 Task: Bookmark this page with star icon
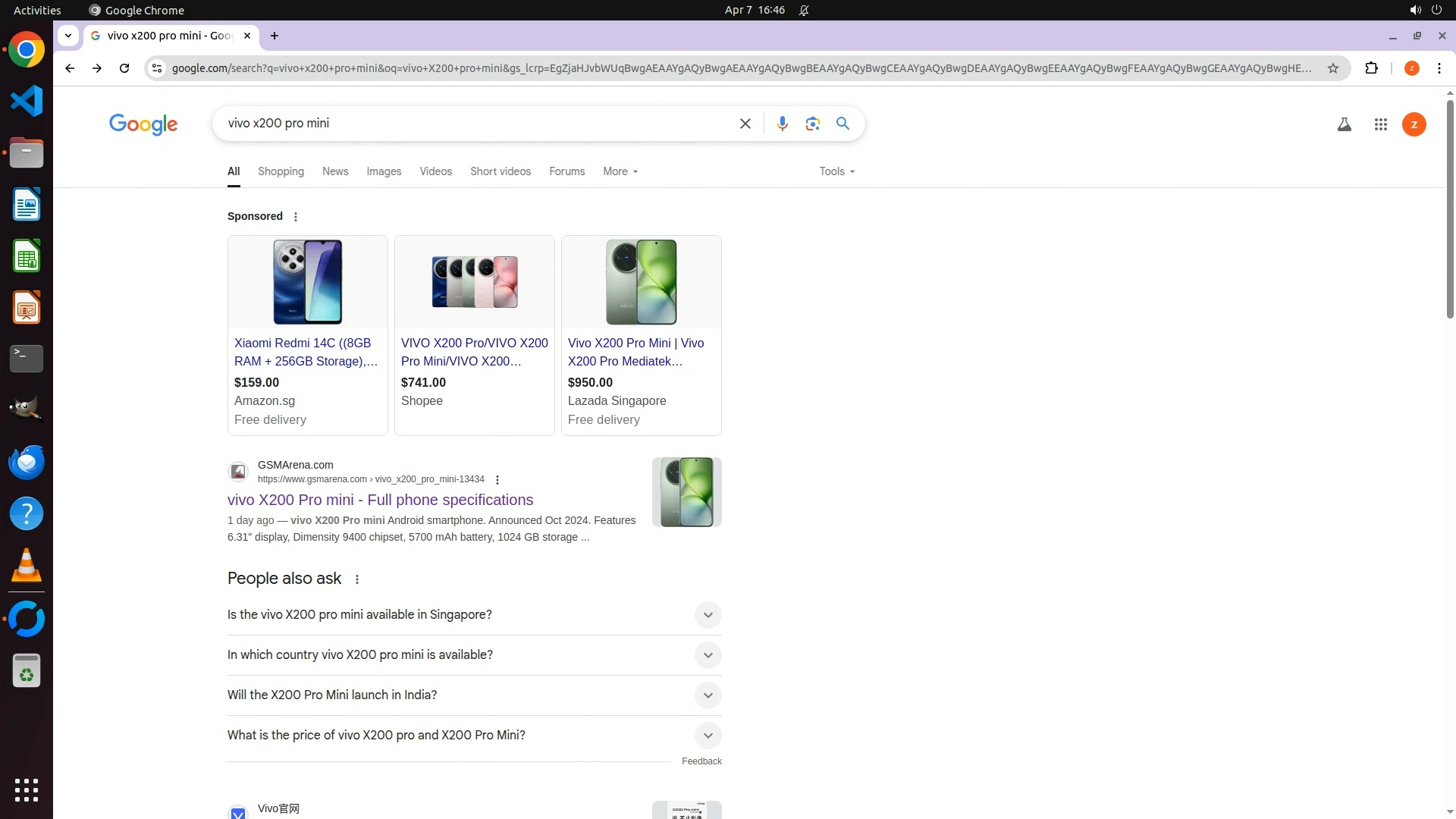[x=1332, y=68]
